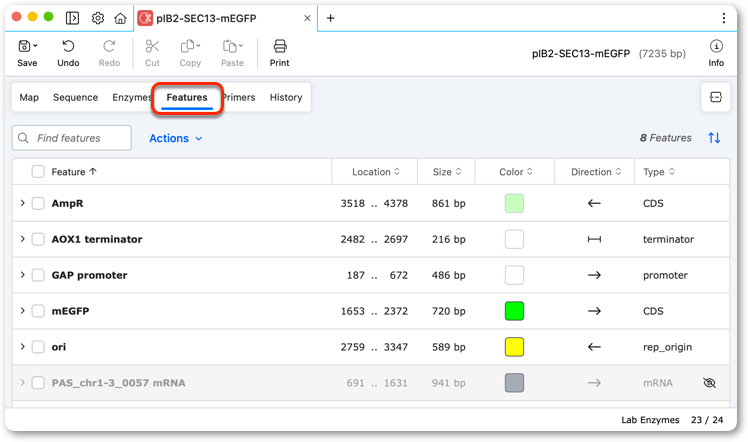Switch to the Map tab
Image resolution: width=748 pixels, height=442 pixels.
point(29,97)
